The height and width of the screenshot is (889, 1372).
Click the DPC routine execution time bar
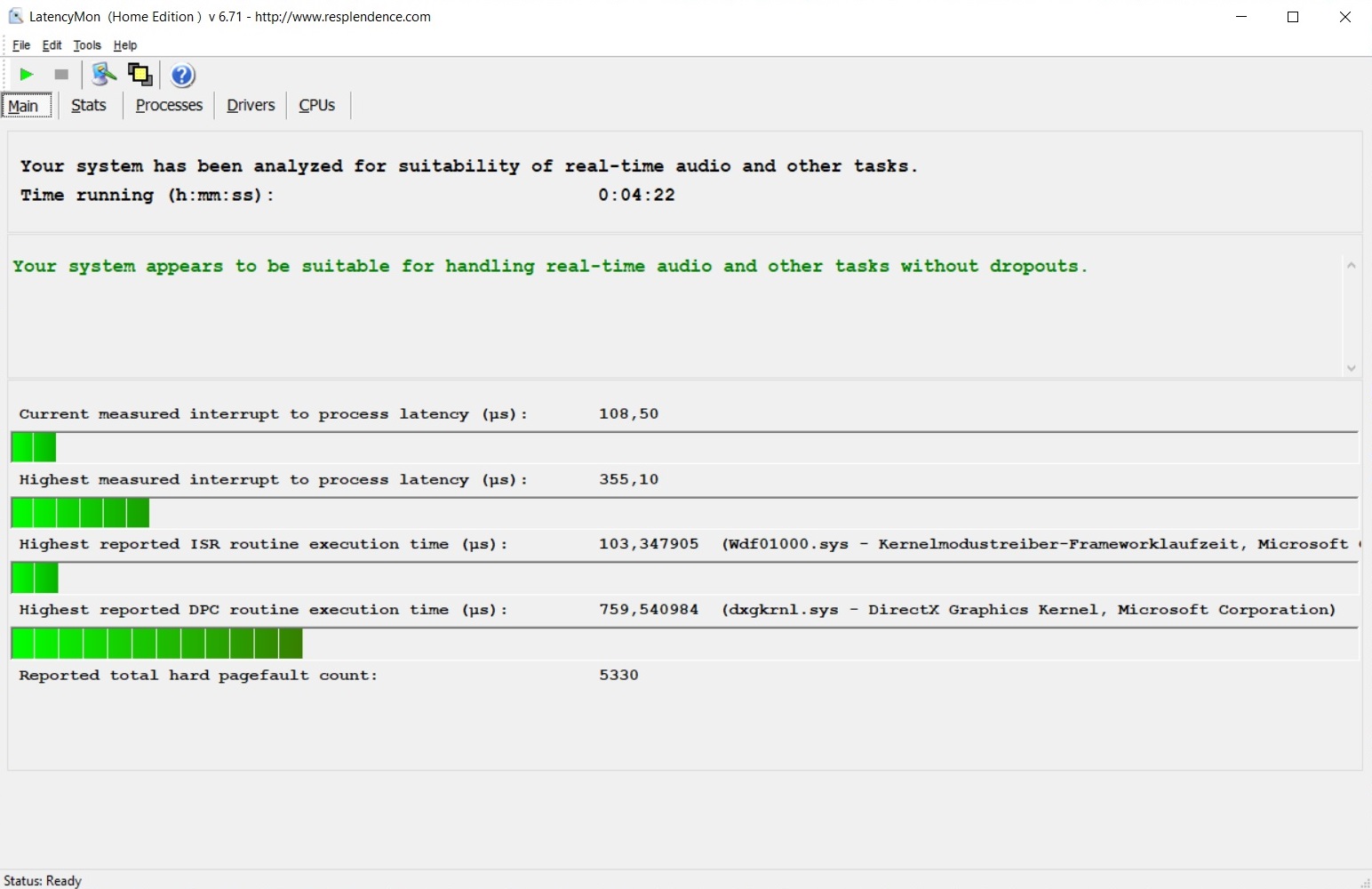point(157,644)
